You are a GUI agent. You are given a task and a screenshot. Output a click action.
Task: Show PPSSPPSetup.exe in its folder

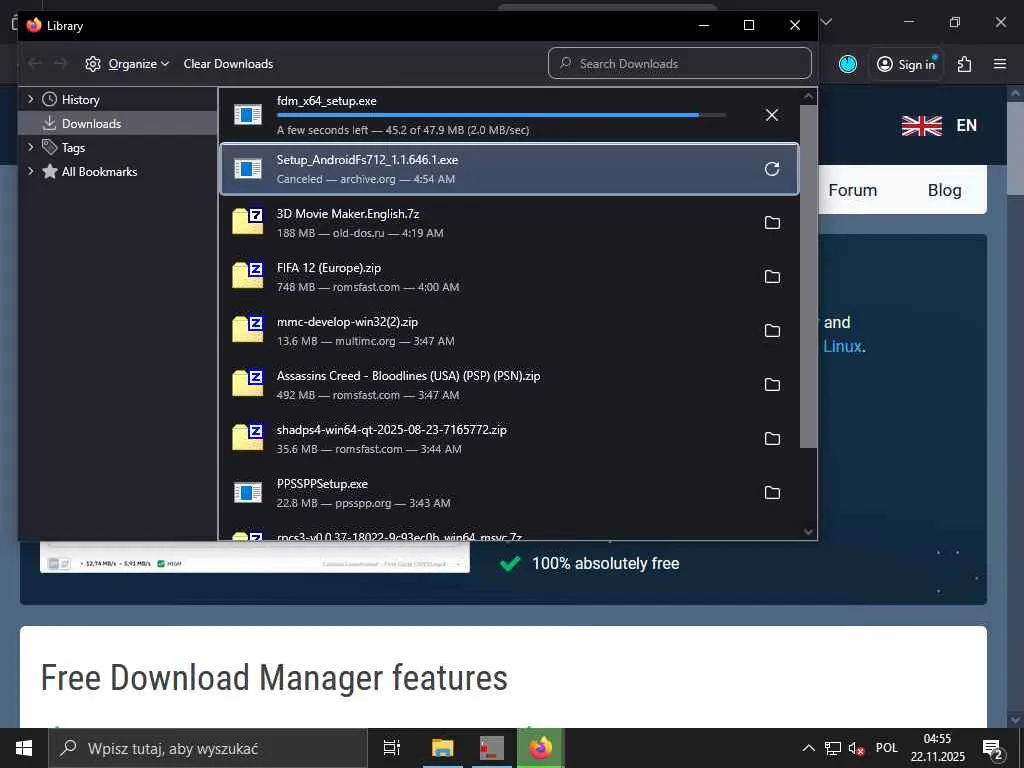772,493
